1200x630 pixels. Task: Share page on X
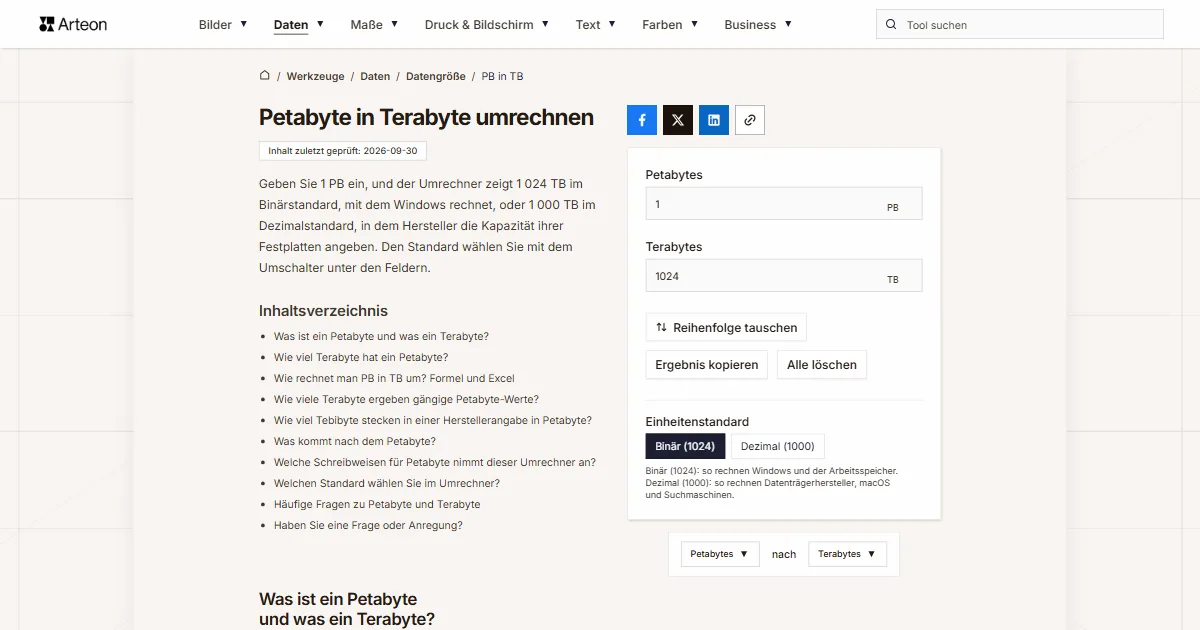point(678,120)
